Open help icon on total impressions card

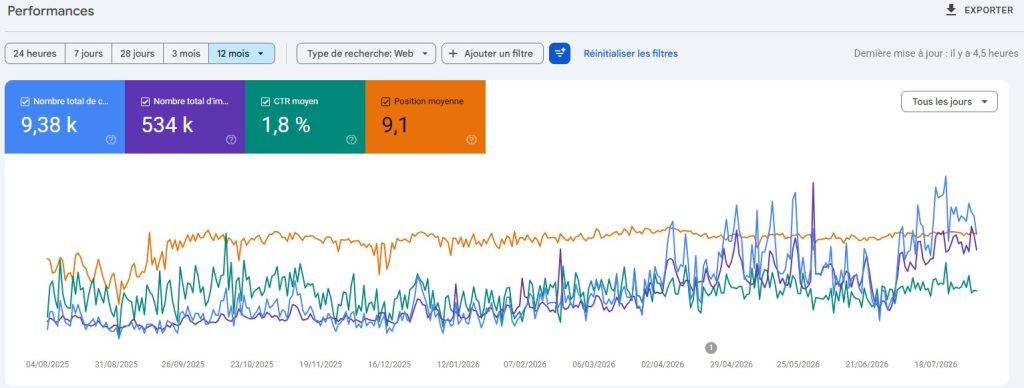point(231,139)
